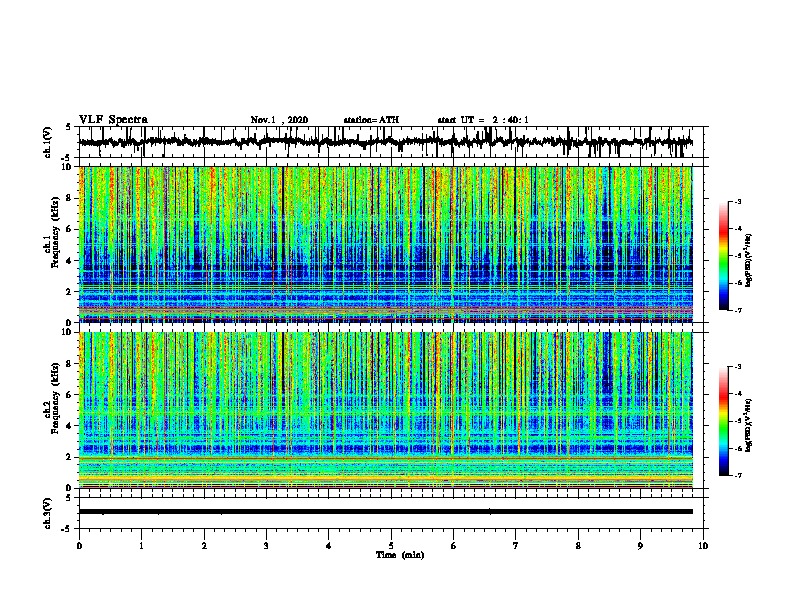Image resolution: width=792 pixels, height=612 pixels.
Task: Click the ch.1 voltage waveform trace panel
Action: [390, 142]
